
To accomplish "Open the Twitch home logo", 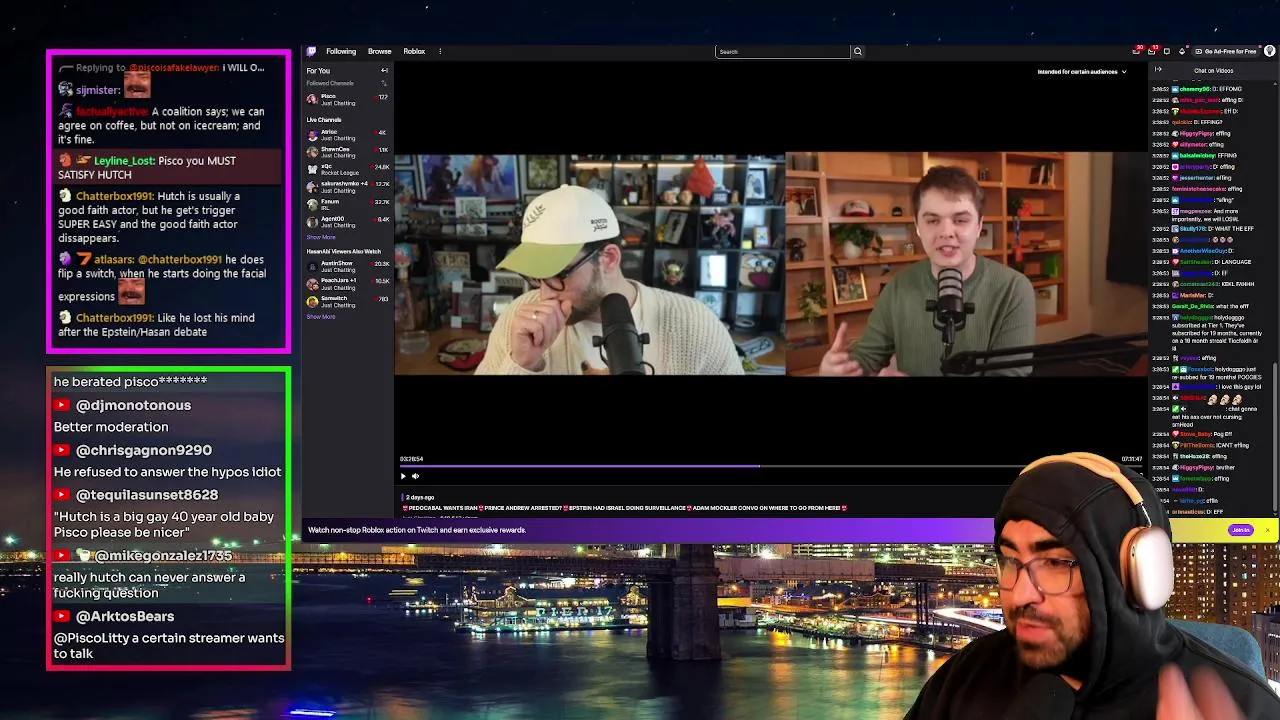I will pos(311,51).
